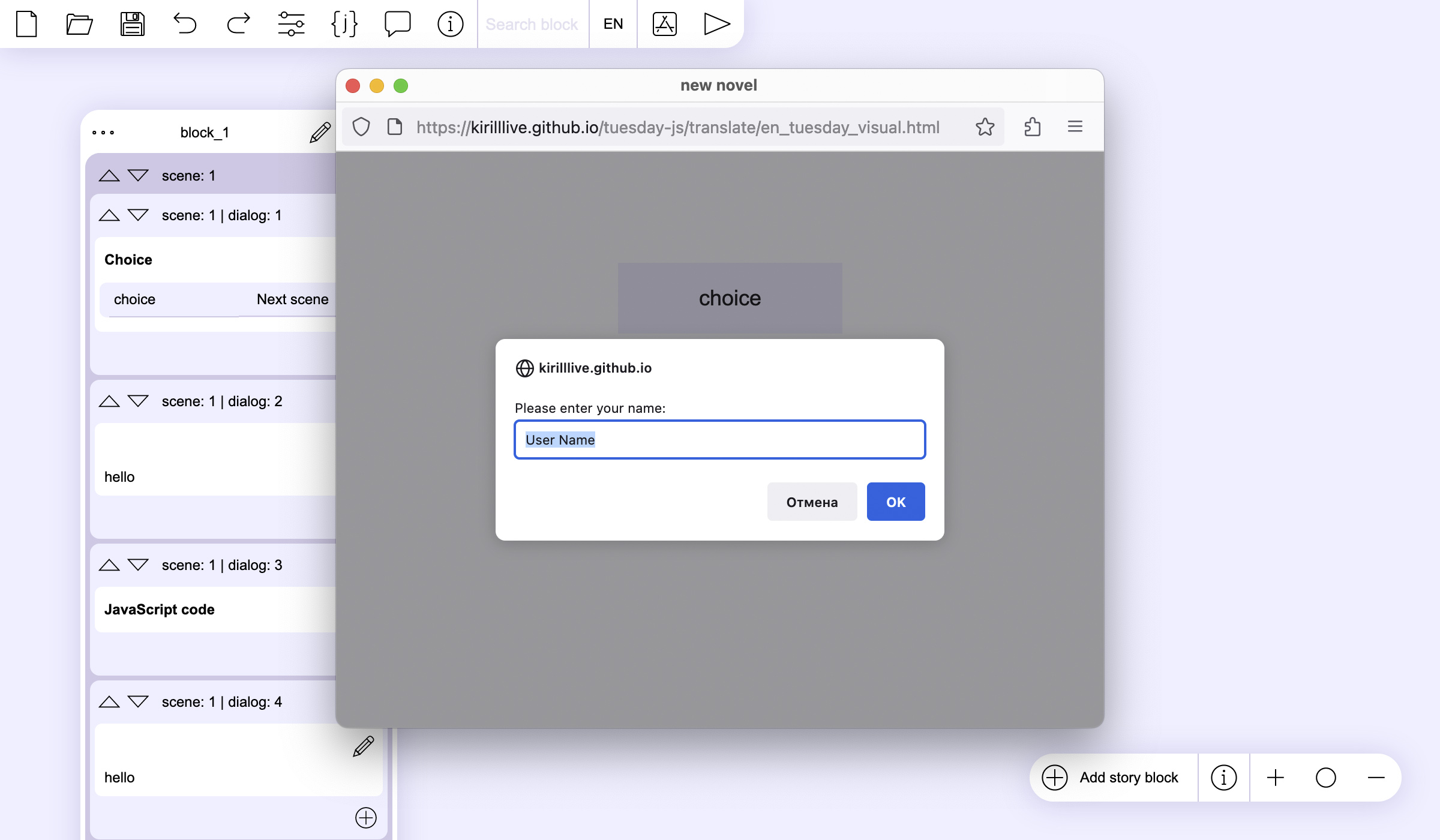Click the new file icon
Viewport: 1440px width, 840px height.
[x=26, y=24]
